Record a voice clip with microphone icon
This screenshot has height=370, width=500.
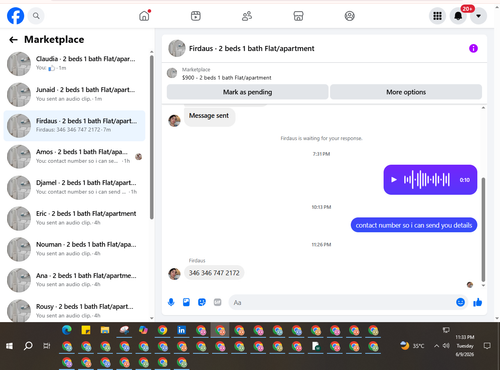point(171,302)
